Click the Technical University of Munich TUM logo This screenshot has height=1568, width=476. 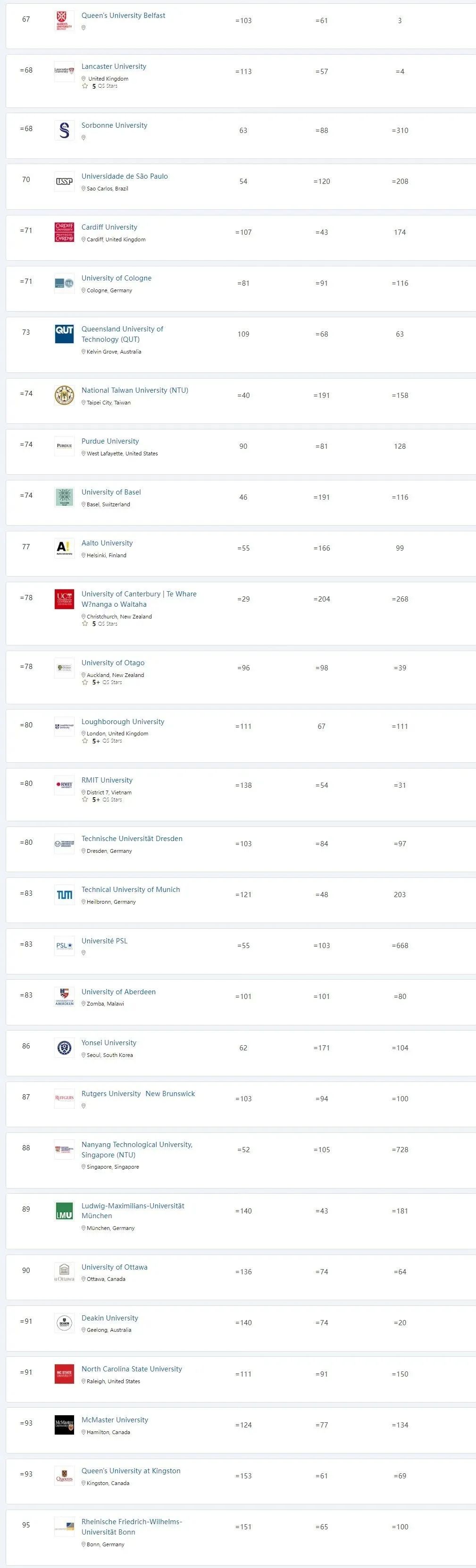coord(64,894)
